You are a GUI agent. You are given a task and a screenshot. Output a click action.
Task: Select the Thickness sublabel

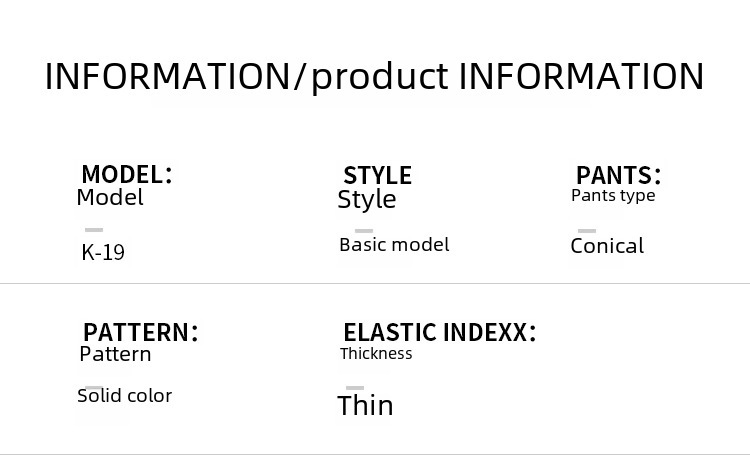376,353
